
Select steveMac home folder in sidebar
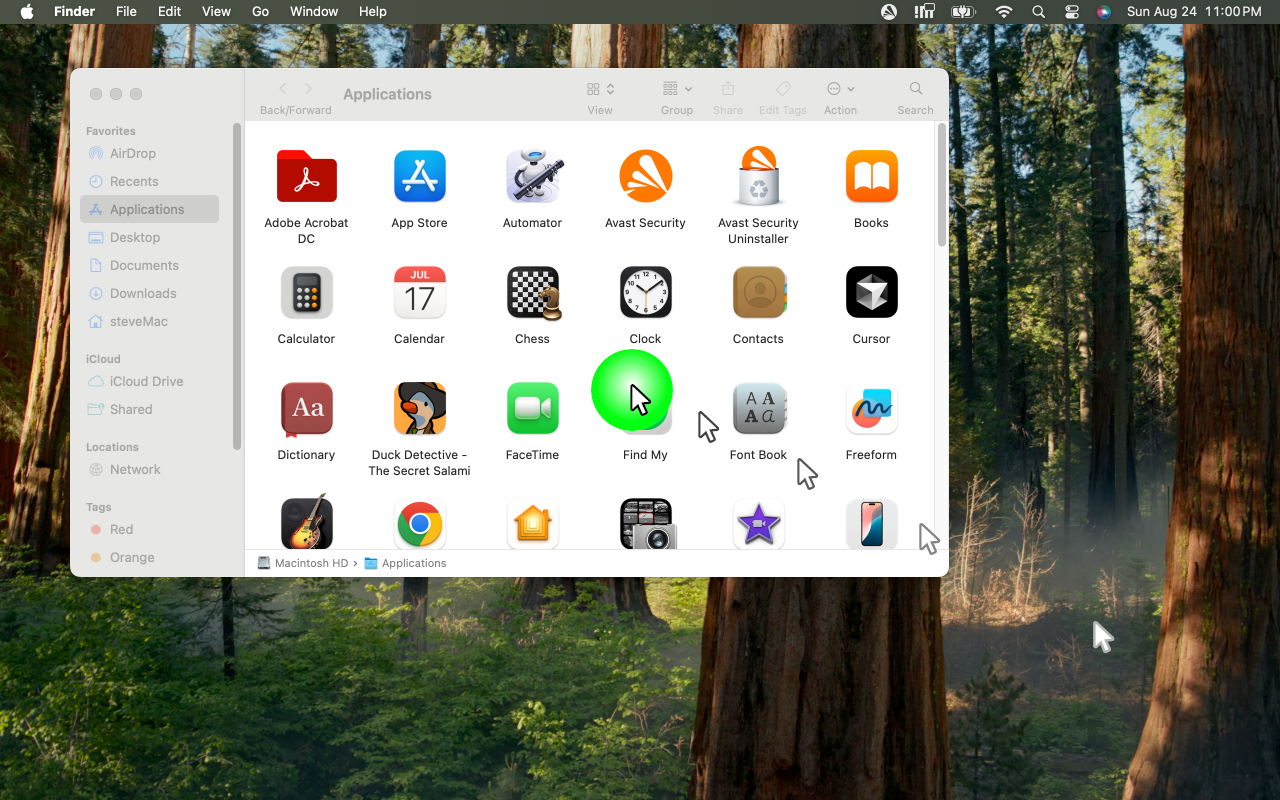pos(149,321)
